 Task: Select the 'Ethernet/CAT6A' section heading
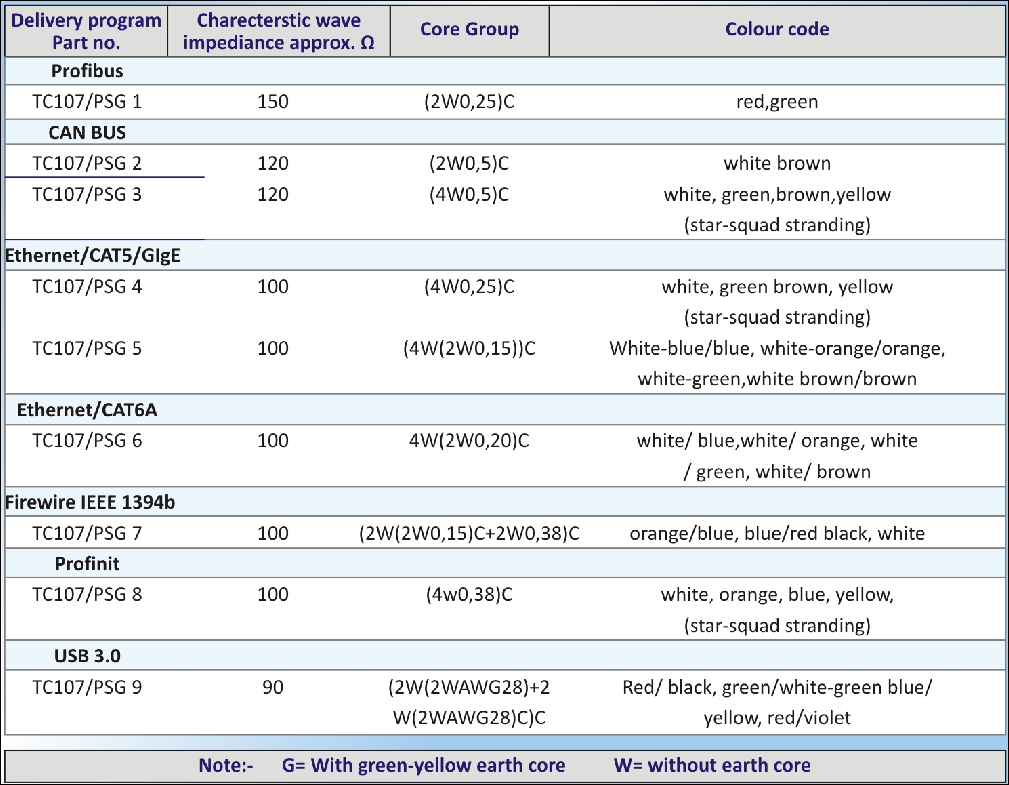coord(87,410)
